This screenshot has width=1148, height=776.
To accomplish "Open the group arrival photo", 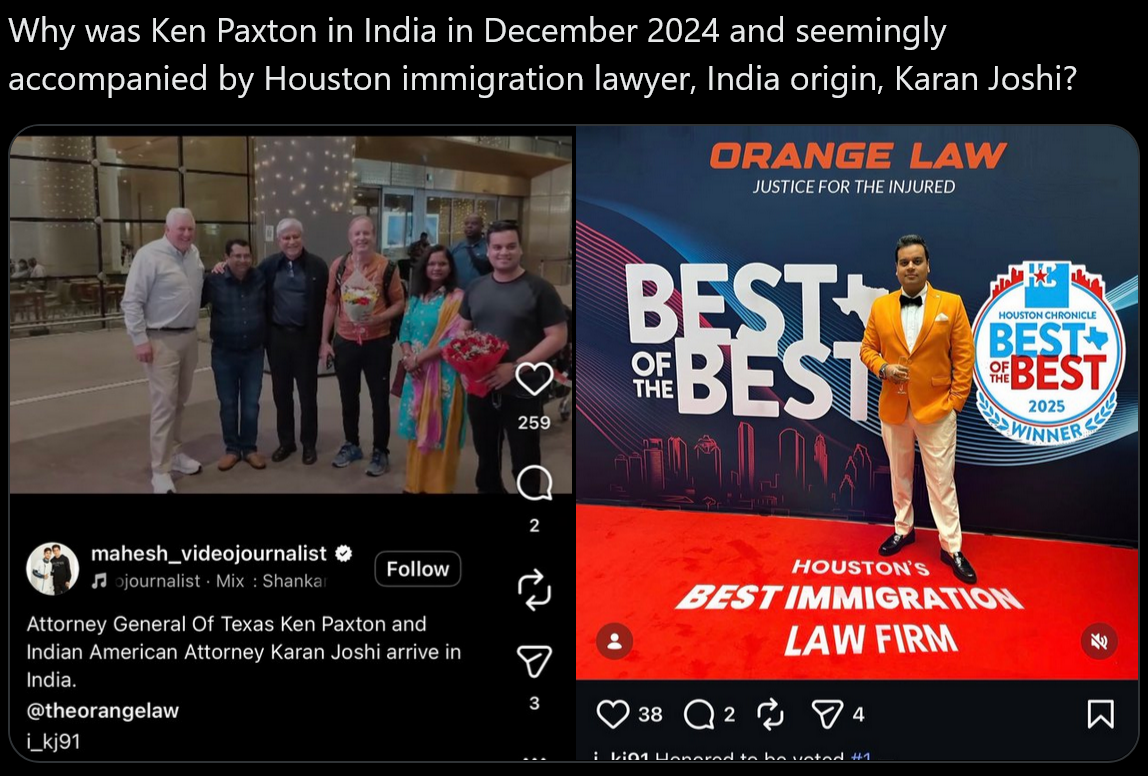I will point(291,315).
